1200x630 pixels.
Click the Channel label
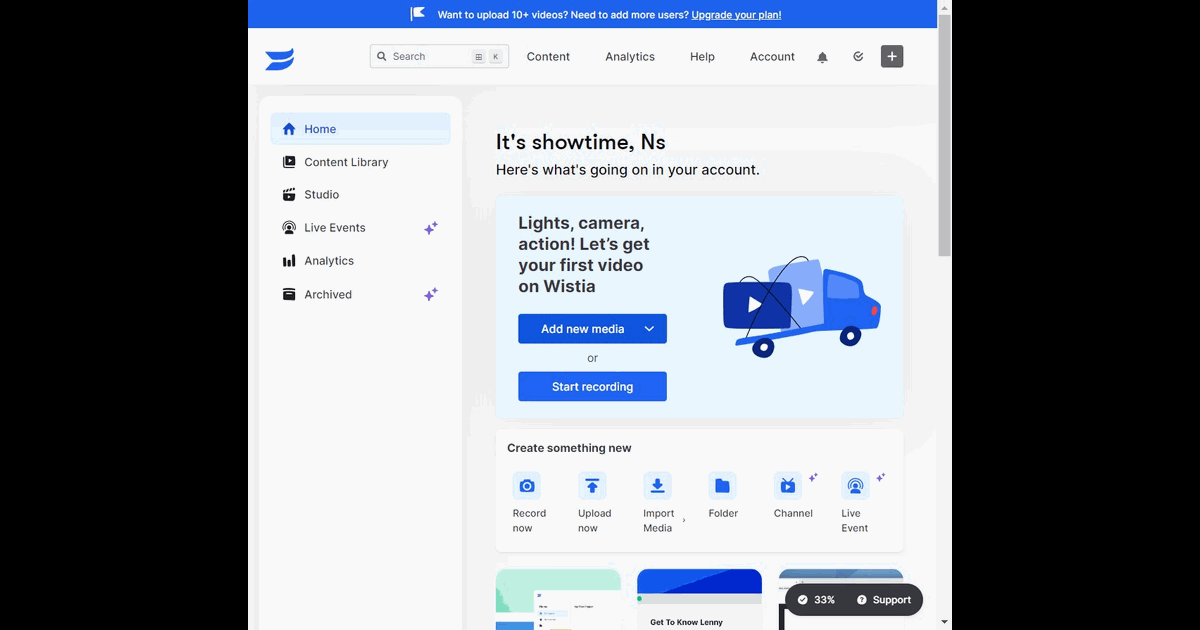pyautogui.click(x=793, y=513)
